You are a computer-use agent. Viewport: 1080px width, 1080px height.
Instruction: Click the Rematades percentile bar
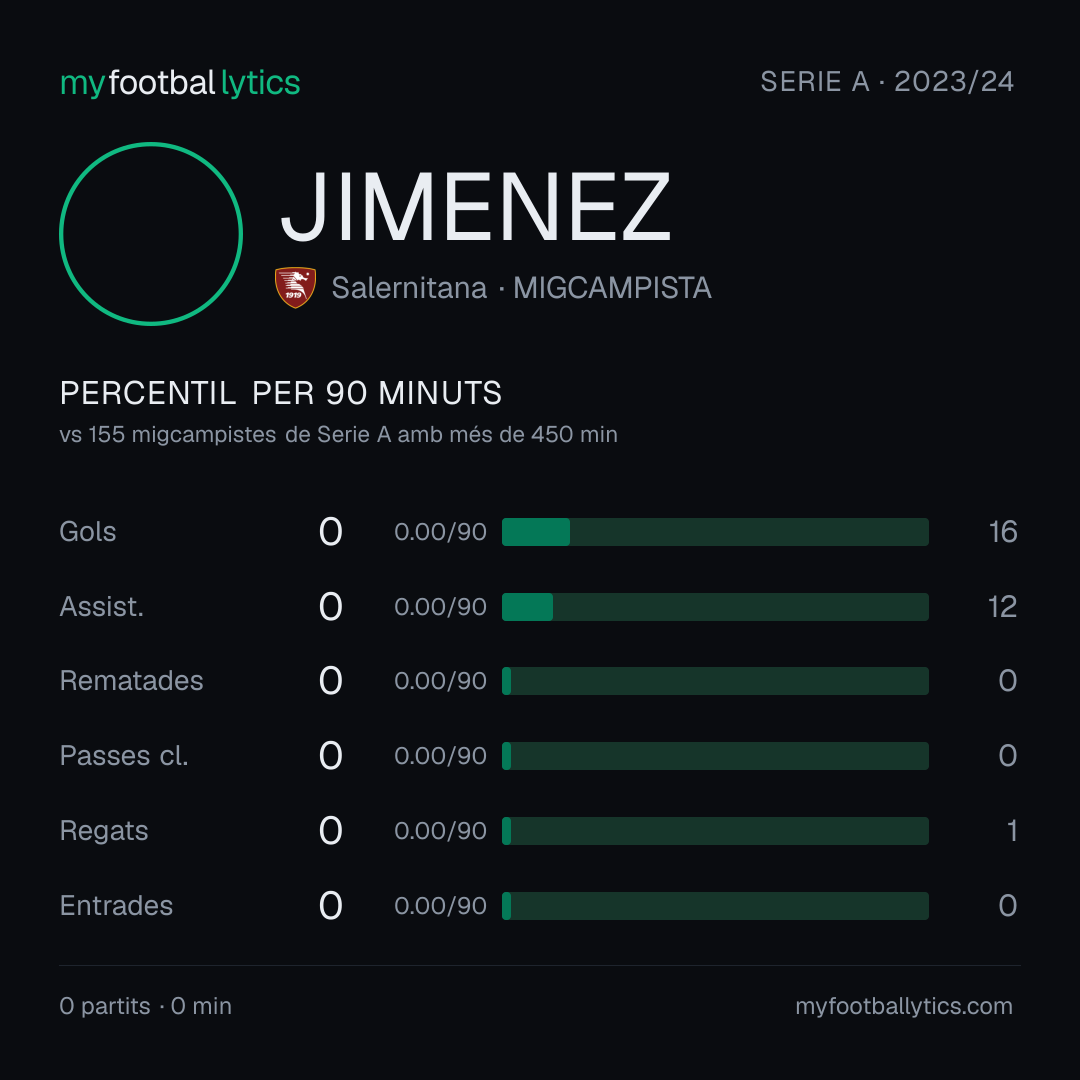(x=715, y=681)
